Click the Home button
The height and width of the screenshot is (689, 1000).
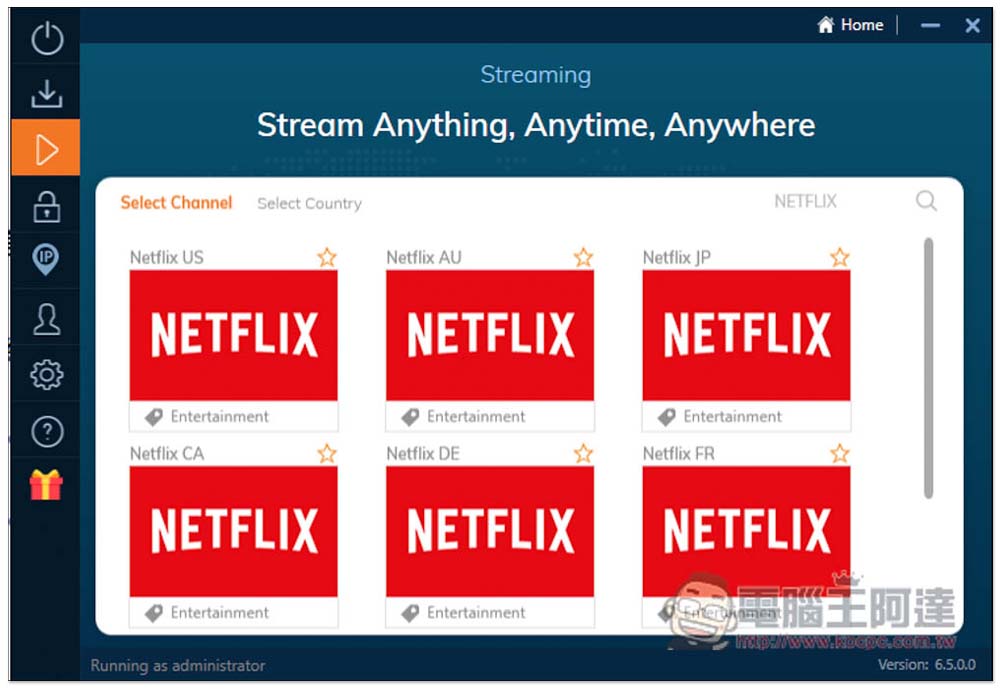tap(850, 25)
